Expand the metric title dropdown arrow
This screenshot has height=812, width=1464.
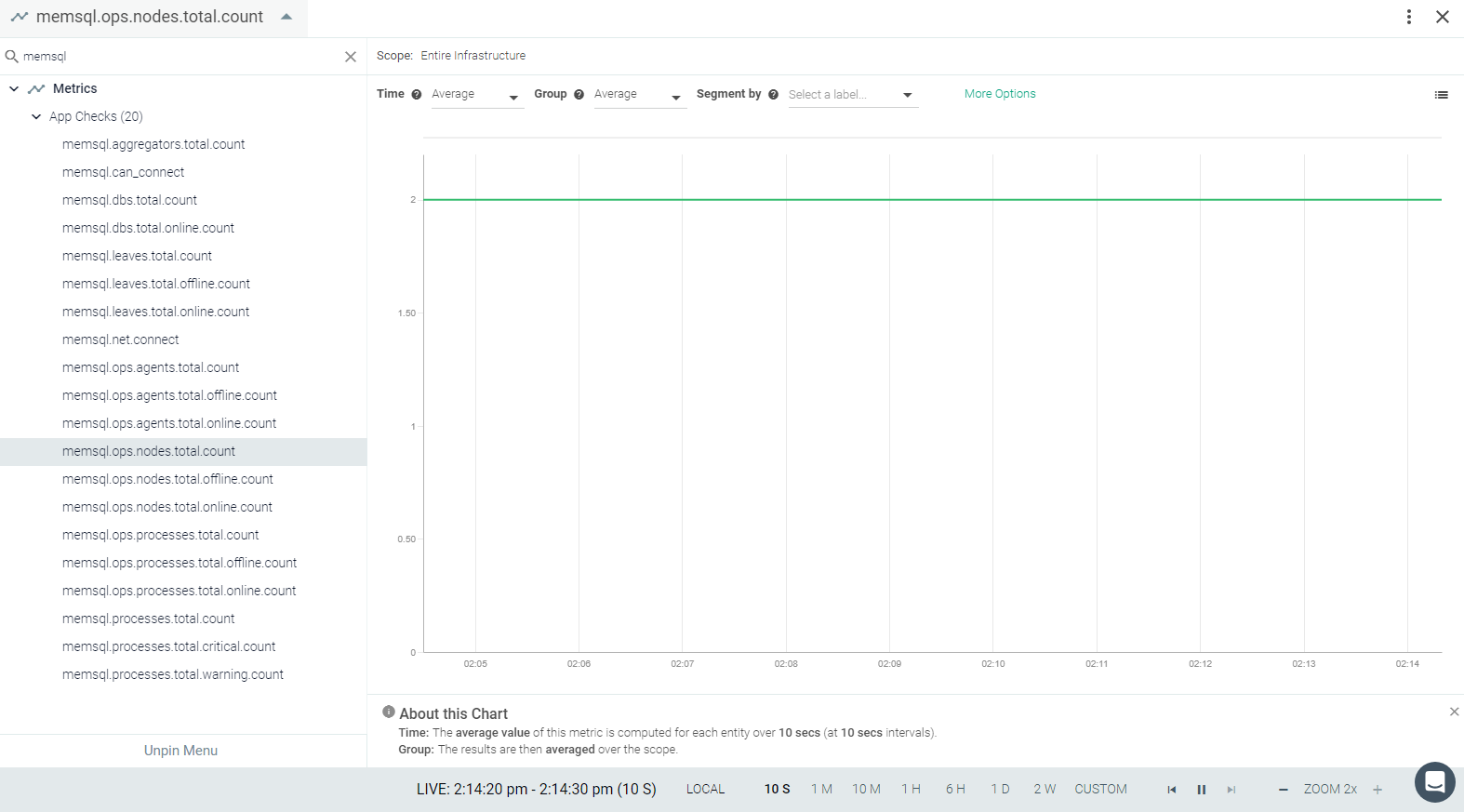pos(286,17)
